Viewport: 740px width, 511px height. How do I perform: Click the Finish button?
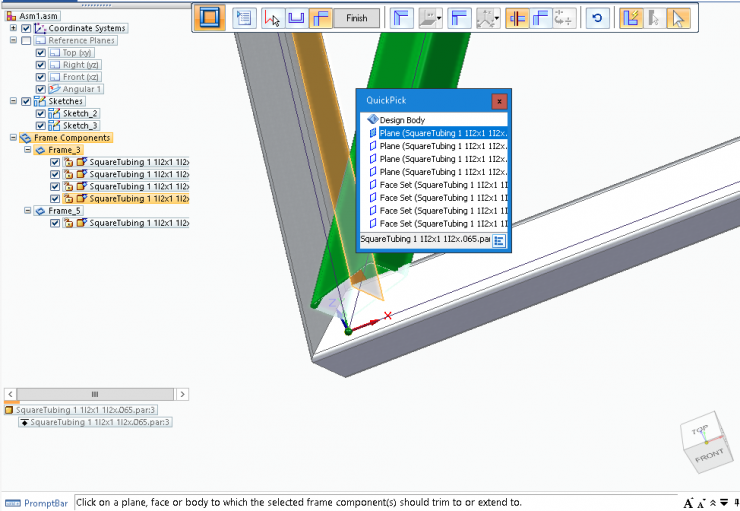point(357,17)
